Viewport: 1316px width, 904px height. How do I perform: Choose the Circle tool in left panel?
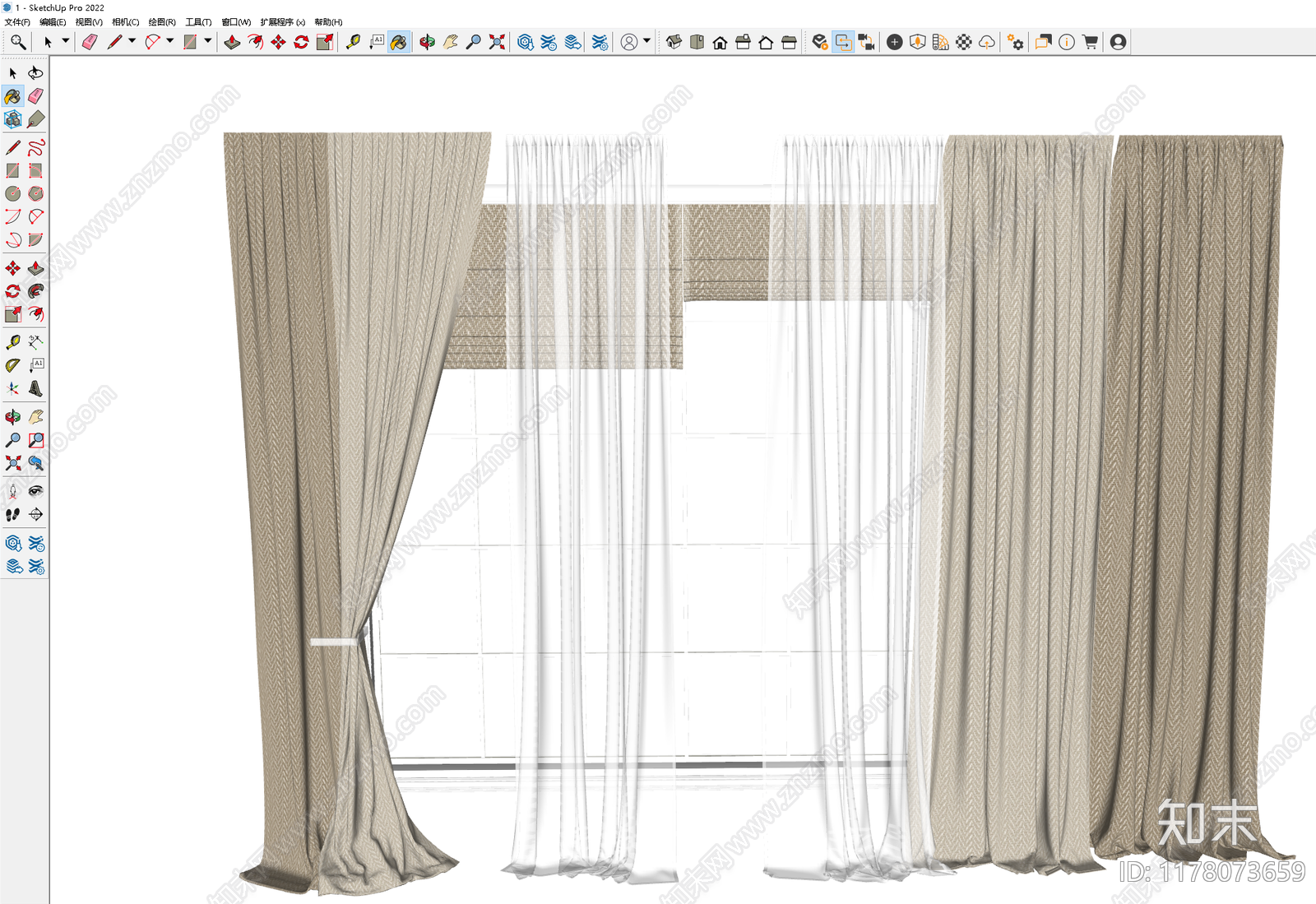pos(13,193)
